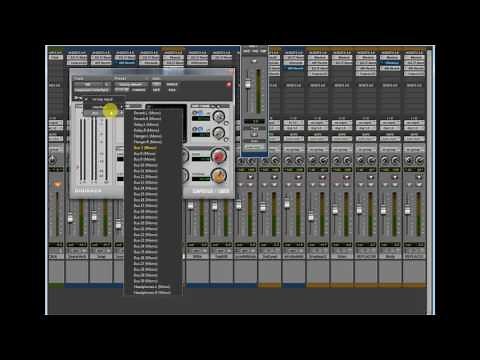Click the pan knob on the leftmost channel
Screen dimensions: 480x360
[53, 160]
